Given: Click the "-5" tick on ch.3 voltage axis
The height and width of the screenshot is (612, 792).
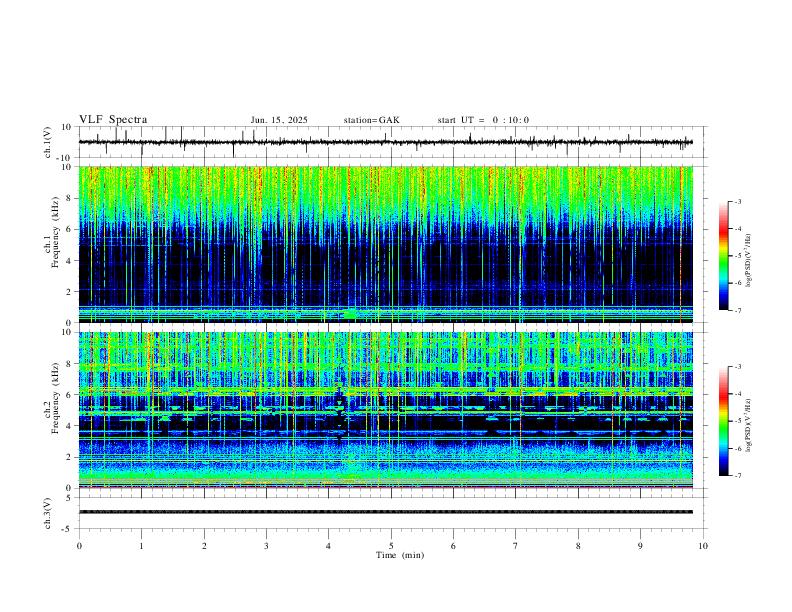Looking at the screenshot, I should (x=67, y=529).
